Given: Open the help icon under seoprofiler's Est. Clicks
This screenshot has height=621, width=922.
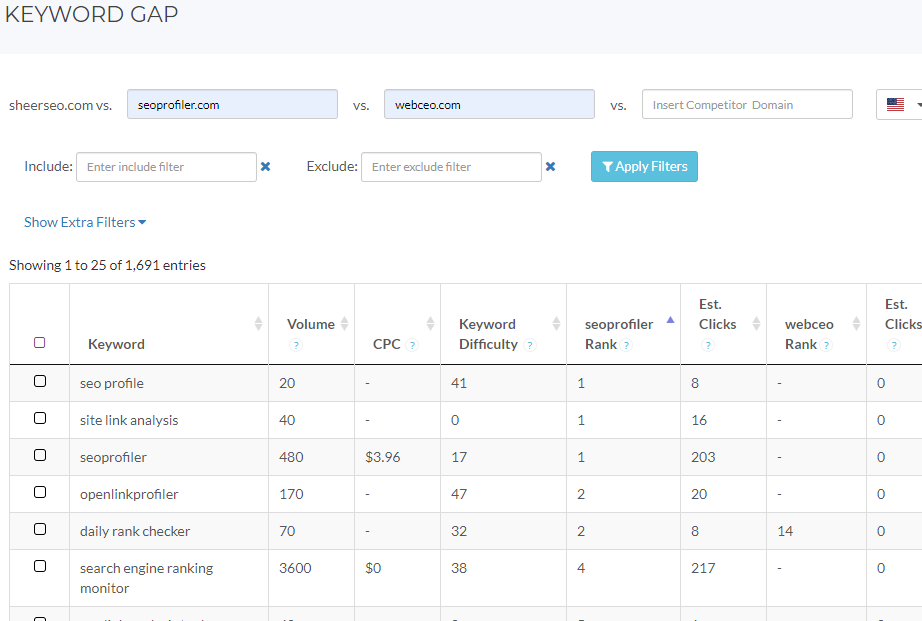Looking at the screenshot, I should pos(708,345).
